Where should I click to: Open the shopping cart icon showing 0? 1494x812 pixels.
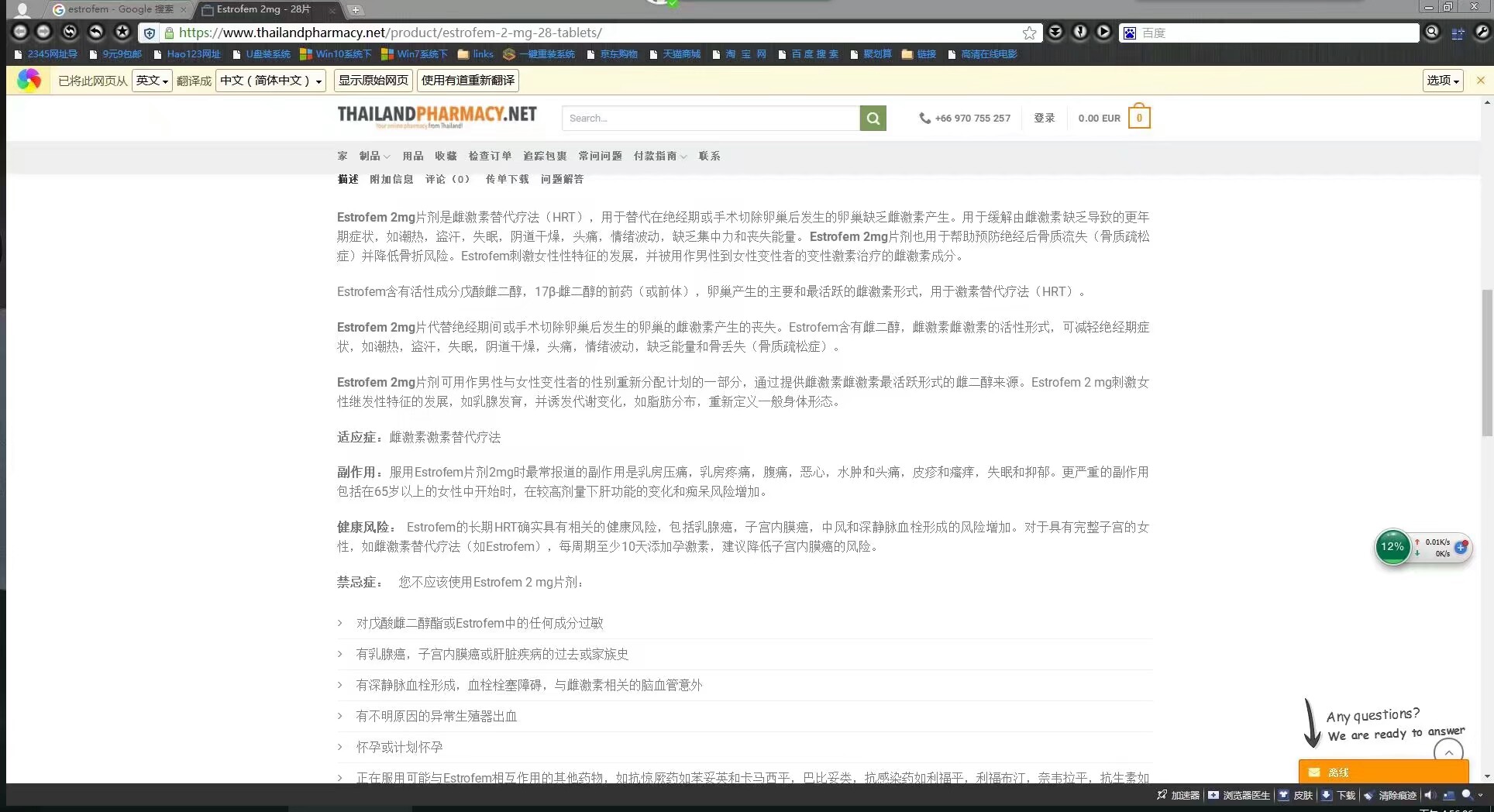pos(1139,117)
